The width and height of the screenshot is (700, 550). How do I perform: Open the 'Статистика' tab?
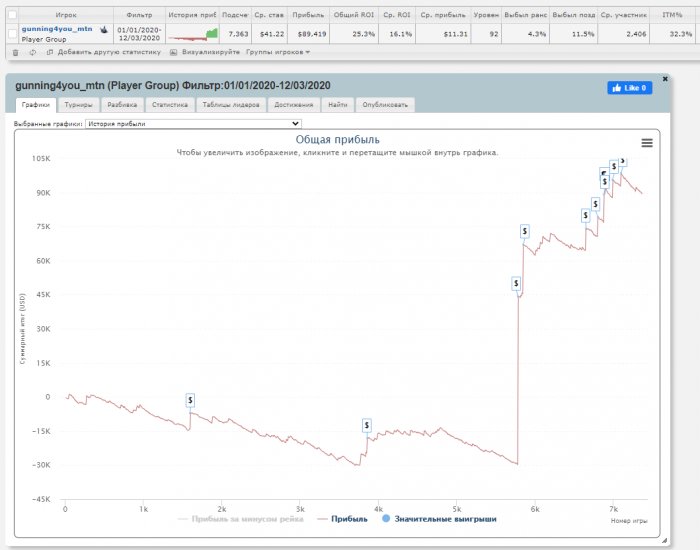click(170, 104)
